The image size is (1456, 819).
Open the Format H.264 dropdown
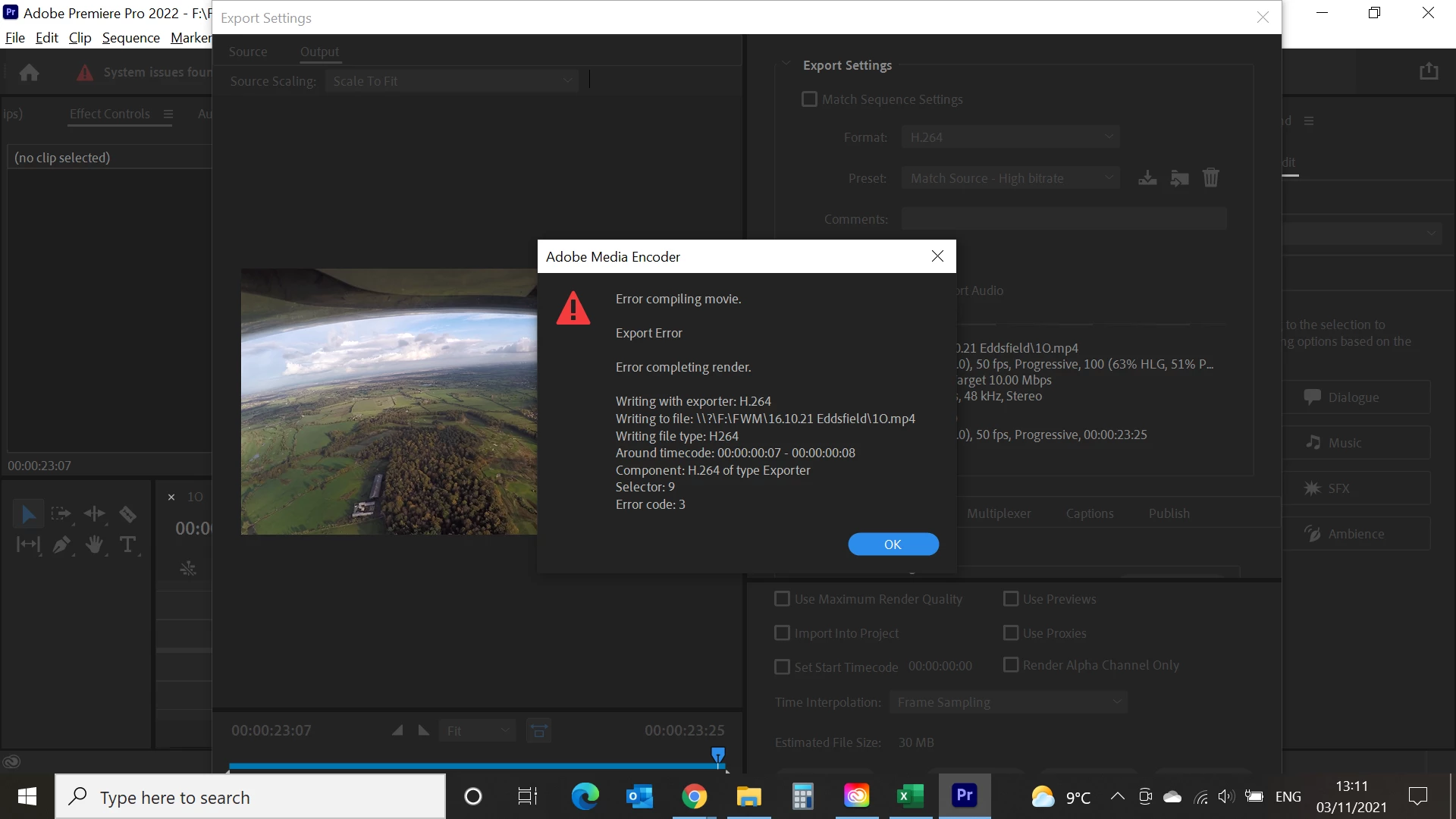click(1010, 137)
